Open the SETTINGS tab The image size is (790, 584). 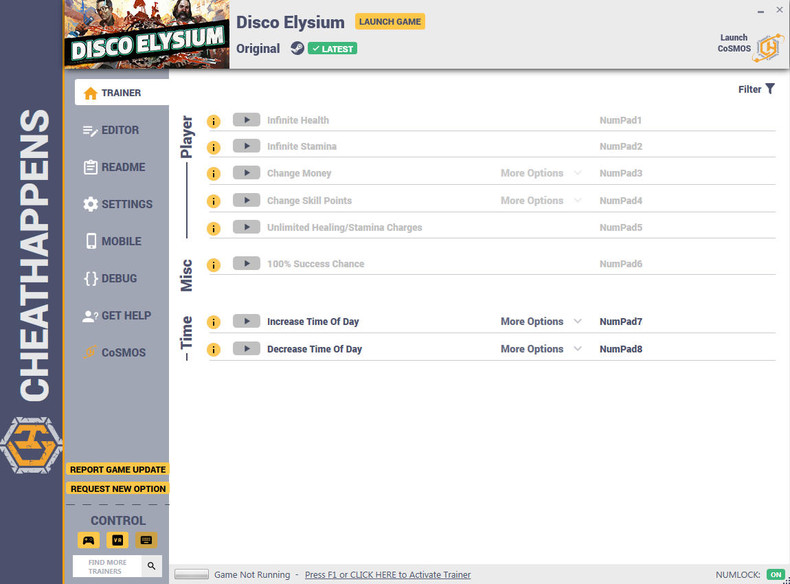(118, 204)
